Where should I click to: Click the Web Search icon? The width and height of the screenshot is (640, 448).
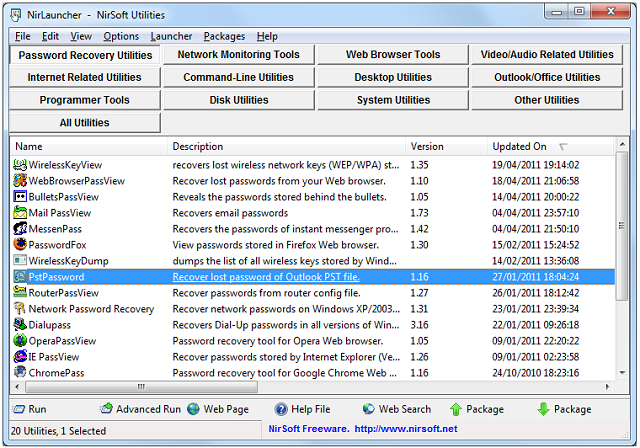pos(369,409)
